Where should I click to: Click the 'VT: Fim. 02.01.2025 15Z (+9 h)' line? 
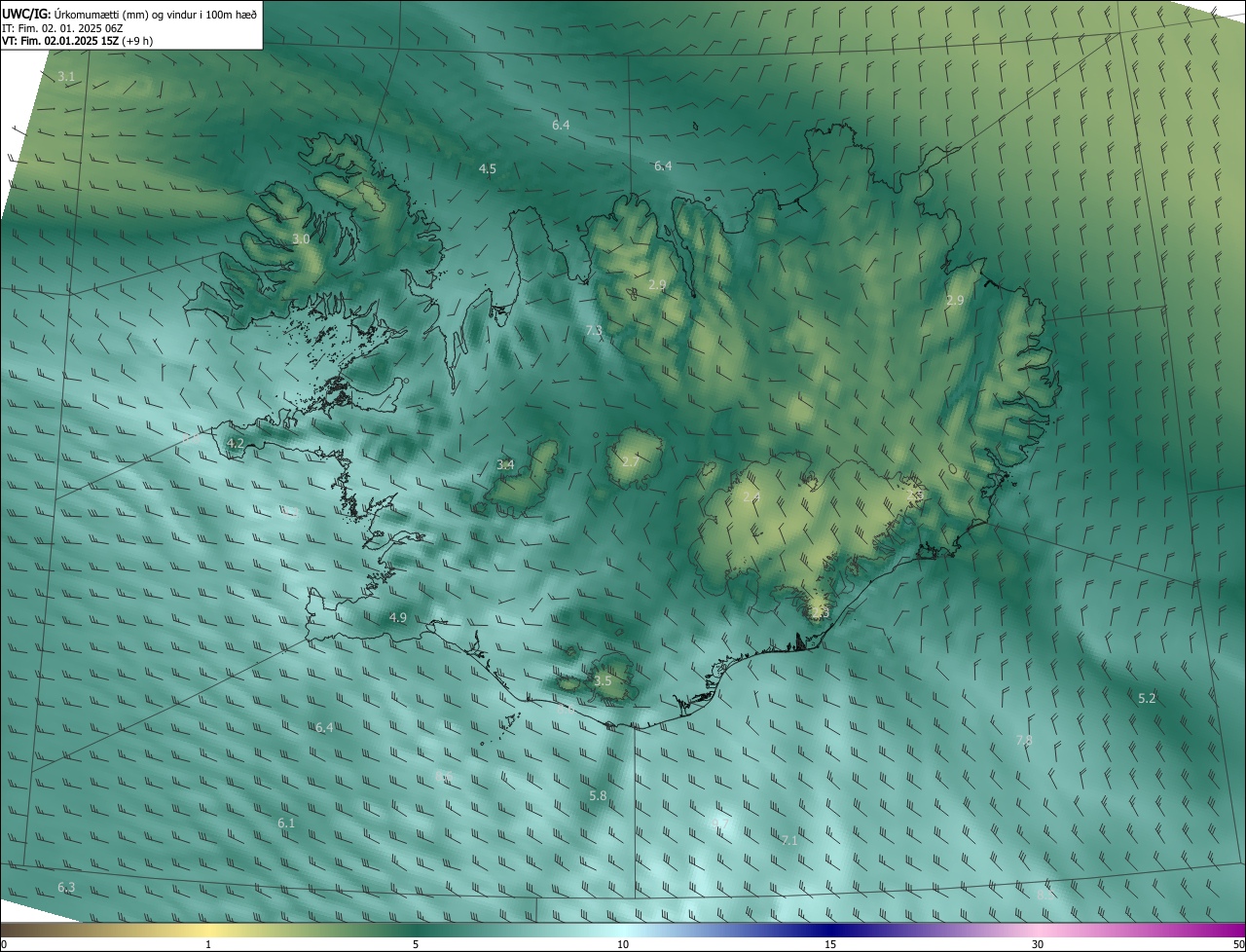click(x=77, y=41)
